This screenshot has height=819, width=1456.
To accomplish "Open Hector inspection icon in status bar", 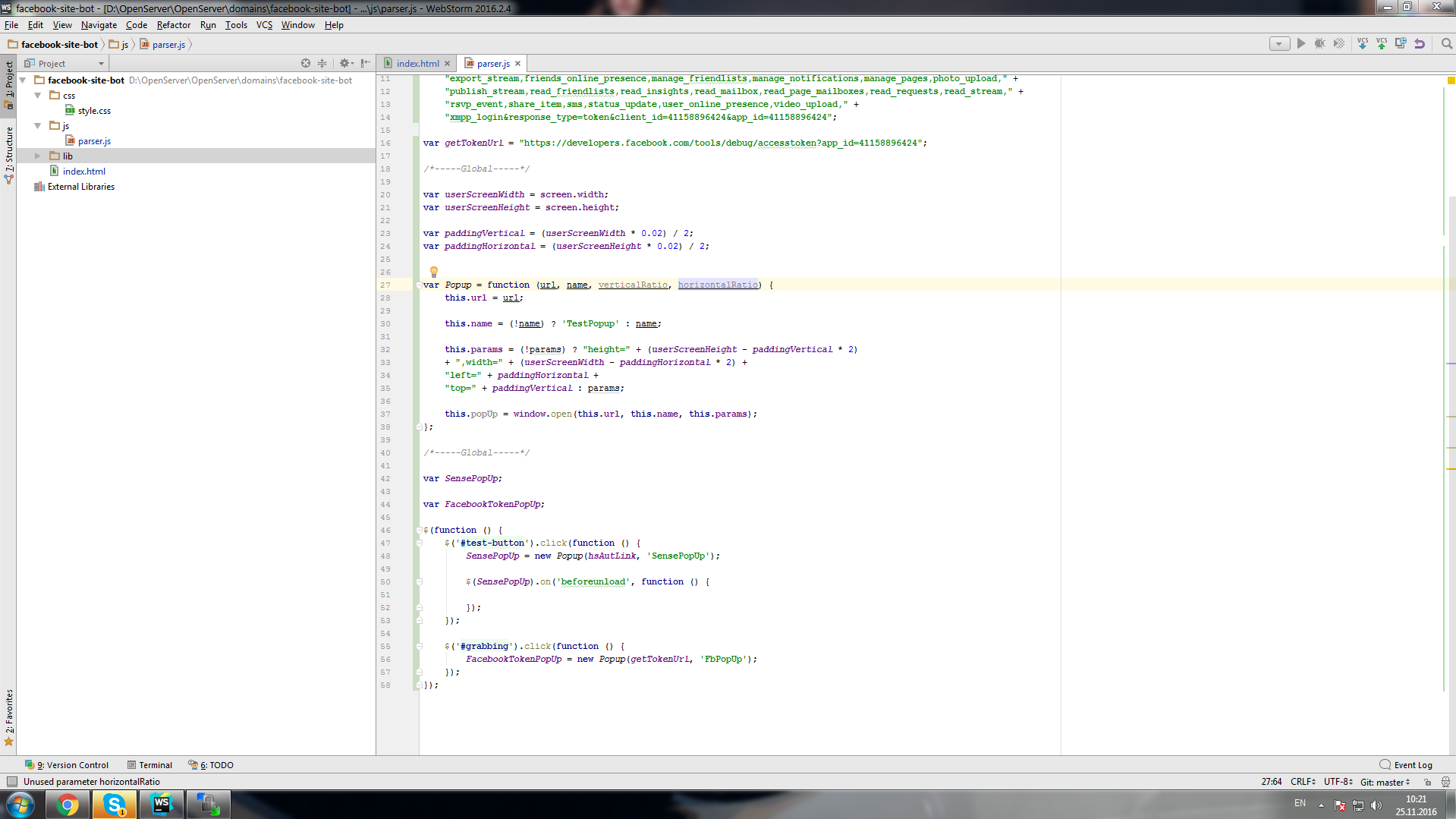I will (x=1445, y=783).
